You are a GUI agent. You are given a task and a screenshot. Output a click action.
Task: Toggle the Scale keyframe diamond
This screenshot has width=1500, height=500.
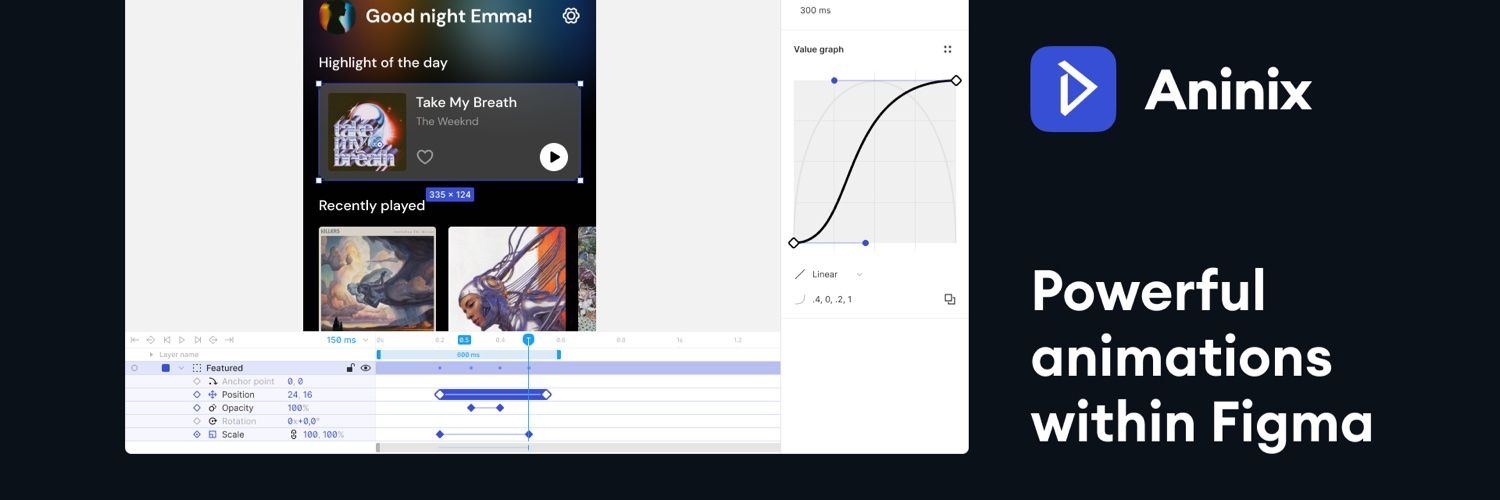(x=197, y=435)
